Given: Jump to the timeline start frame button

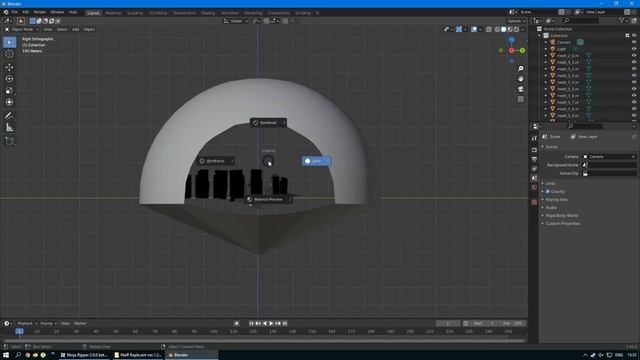Looking at the screenshot, I should click(x=251, y=323).
